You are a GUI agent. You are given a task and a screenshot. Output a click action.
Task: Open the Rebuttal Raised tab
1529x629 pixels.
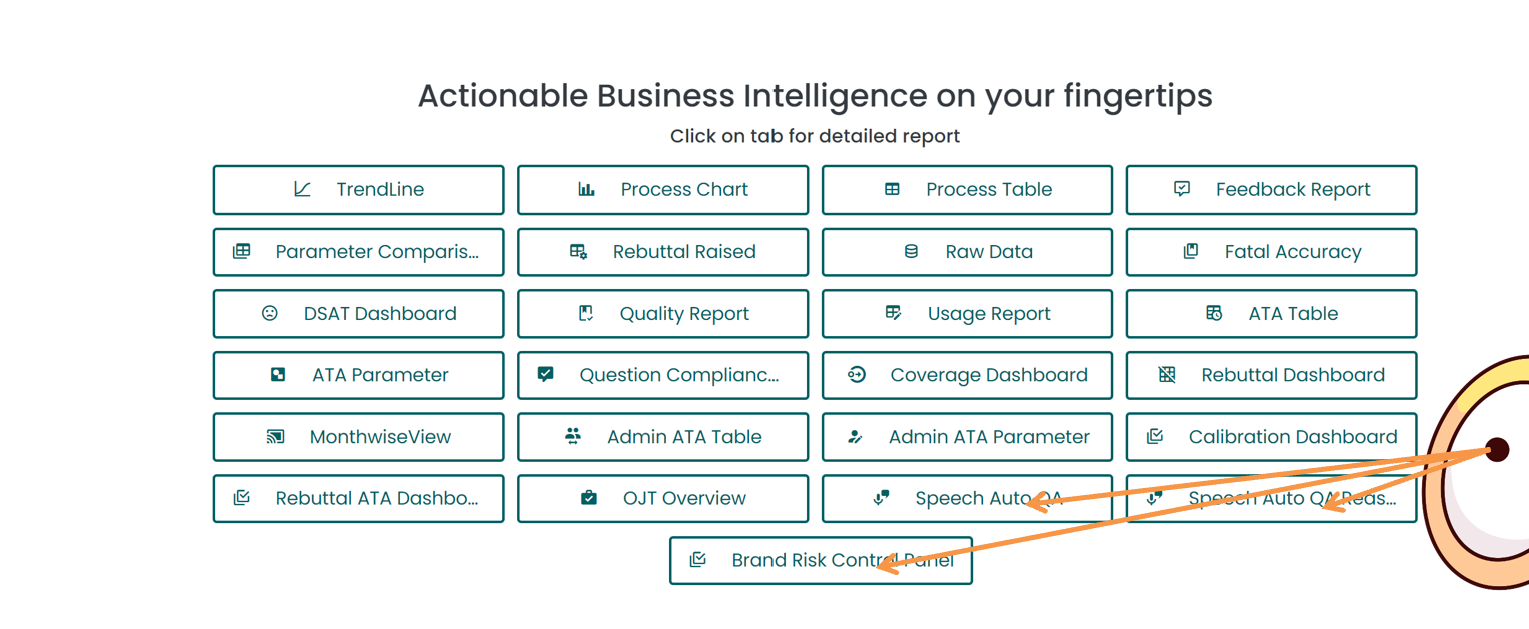(663, 252)
